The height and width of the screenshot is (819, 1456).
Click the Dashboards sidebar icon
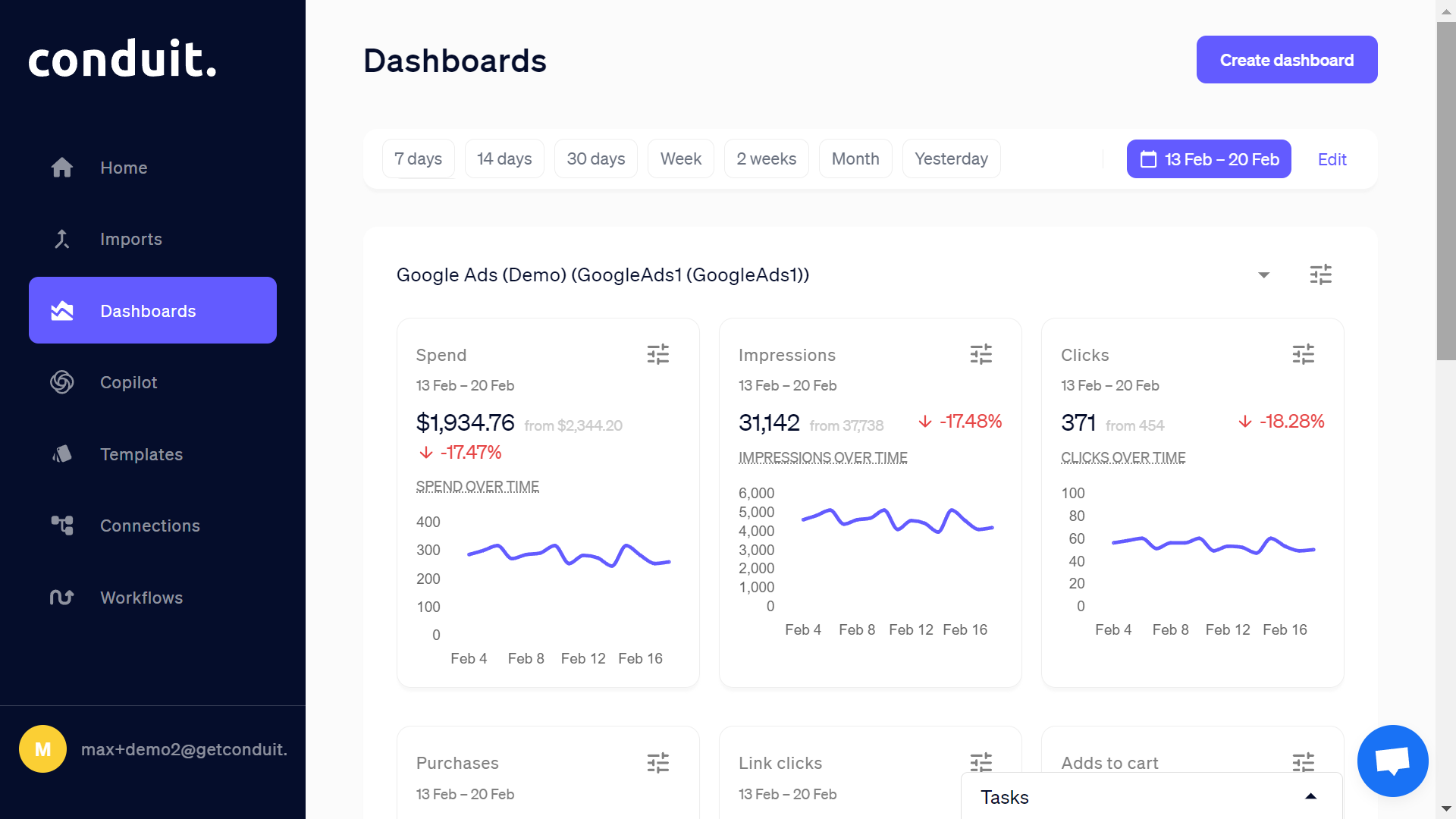pyautogui.click(x=62, y=310)
